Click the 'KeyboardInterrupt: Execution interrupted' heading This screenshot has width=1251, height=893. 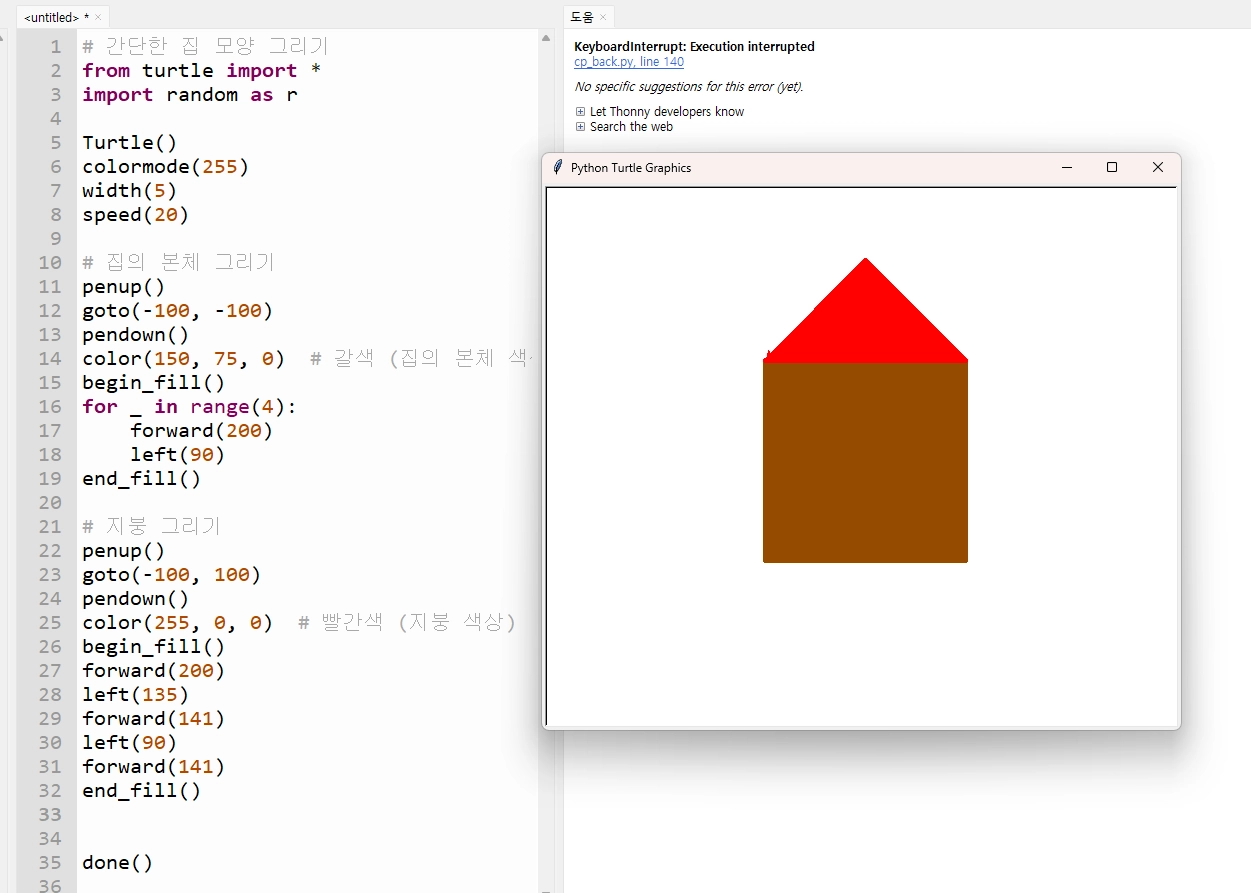(x=694, y=47)
